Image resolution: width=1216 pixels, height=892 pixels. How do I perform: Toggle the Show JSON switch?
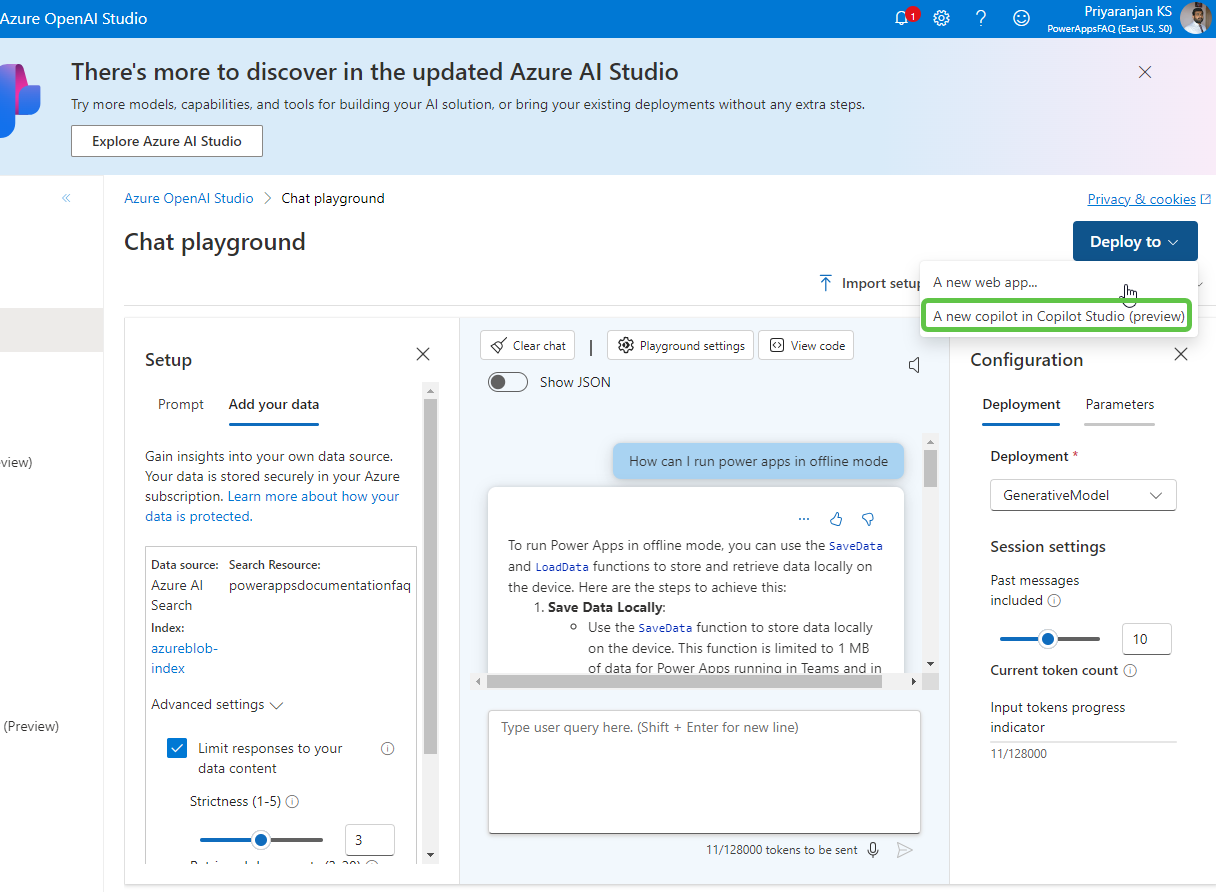[508, 382]
